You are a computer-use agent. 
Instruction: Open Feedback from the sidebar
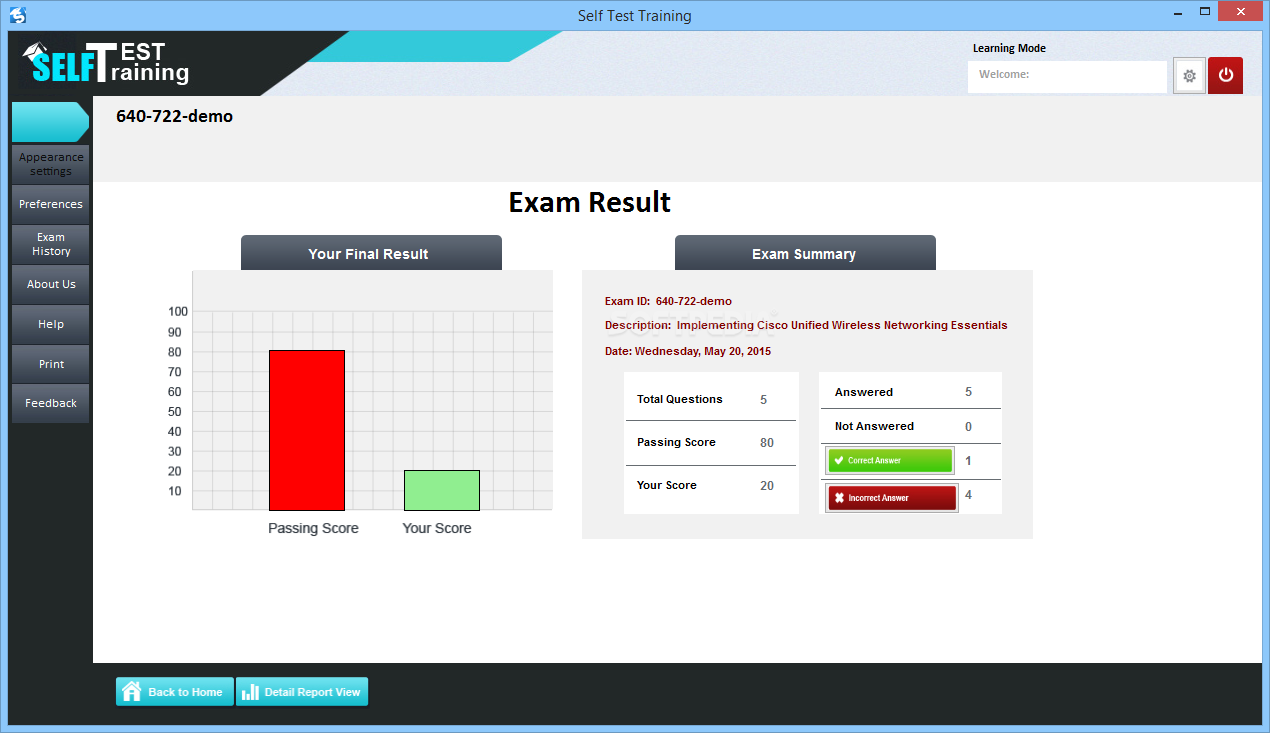(x=51, y=403)
